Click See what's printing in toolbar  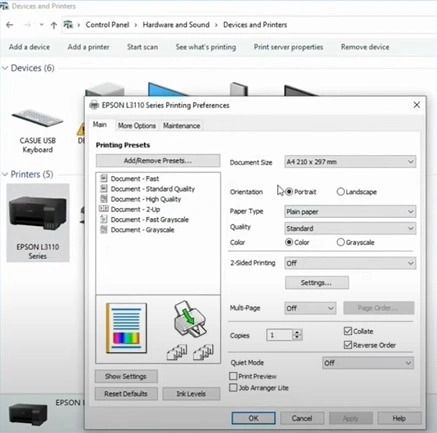[206, 47]
